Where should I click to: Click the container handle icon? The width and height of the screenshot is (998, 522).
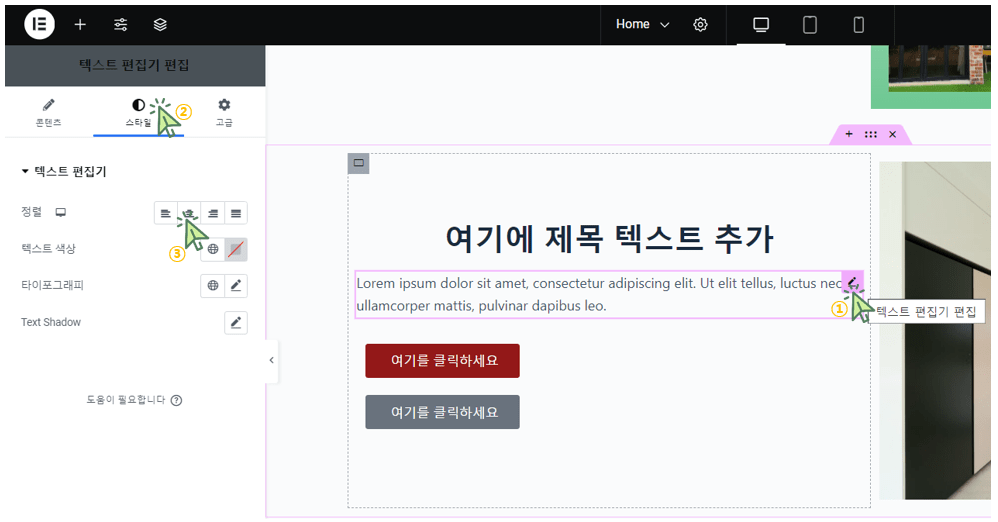coord(358,163)
